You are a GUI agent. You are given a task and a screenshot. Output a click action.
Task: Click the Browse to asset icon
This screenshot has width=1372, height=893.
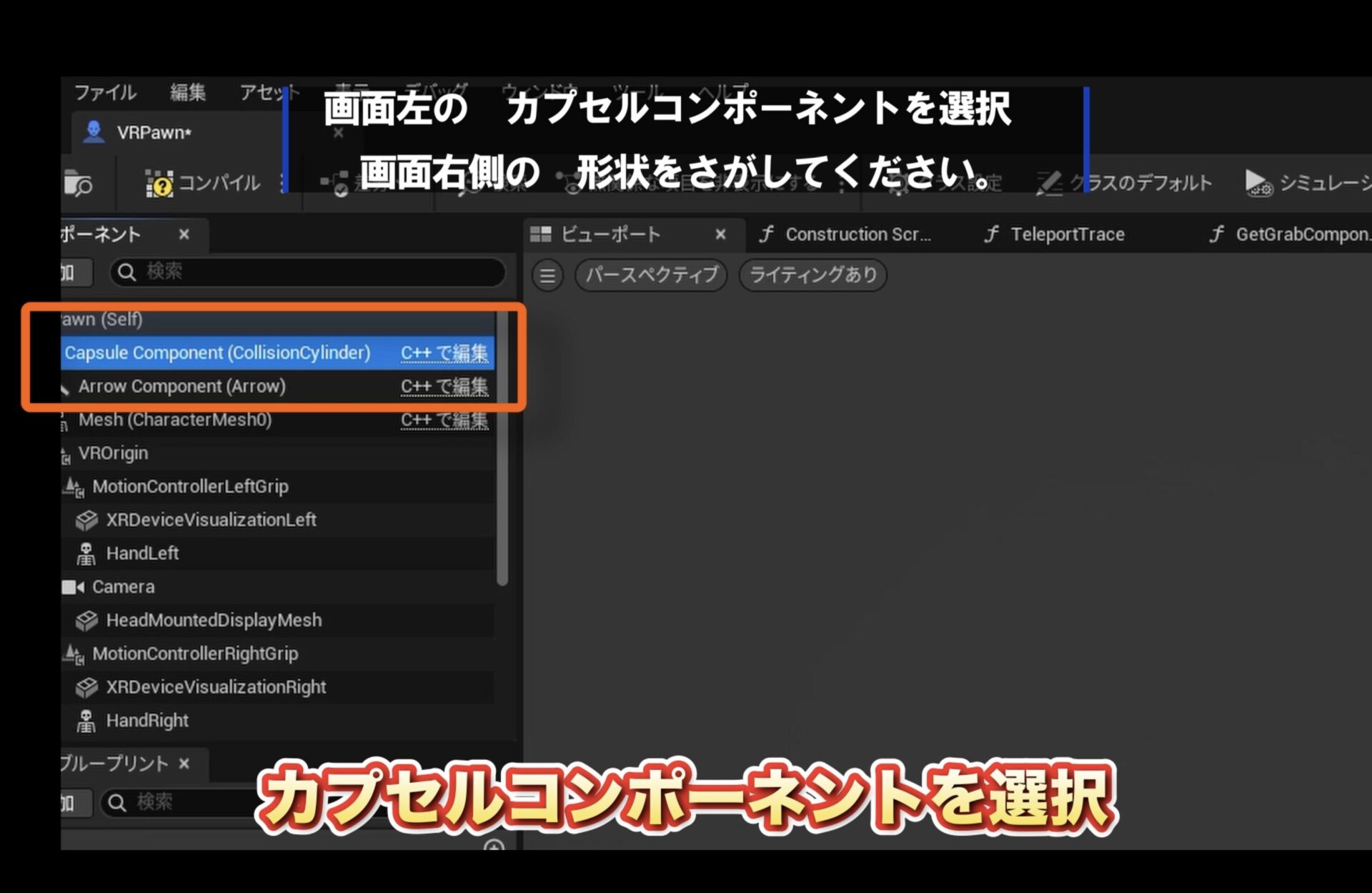coord(78,184)
